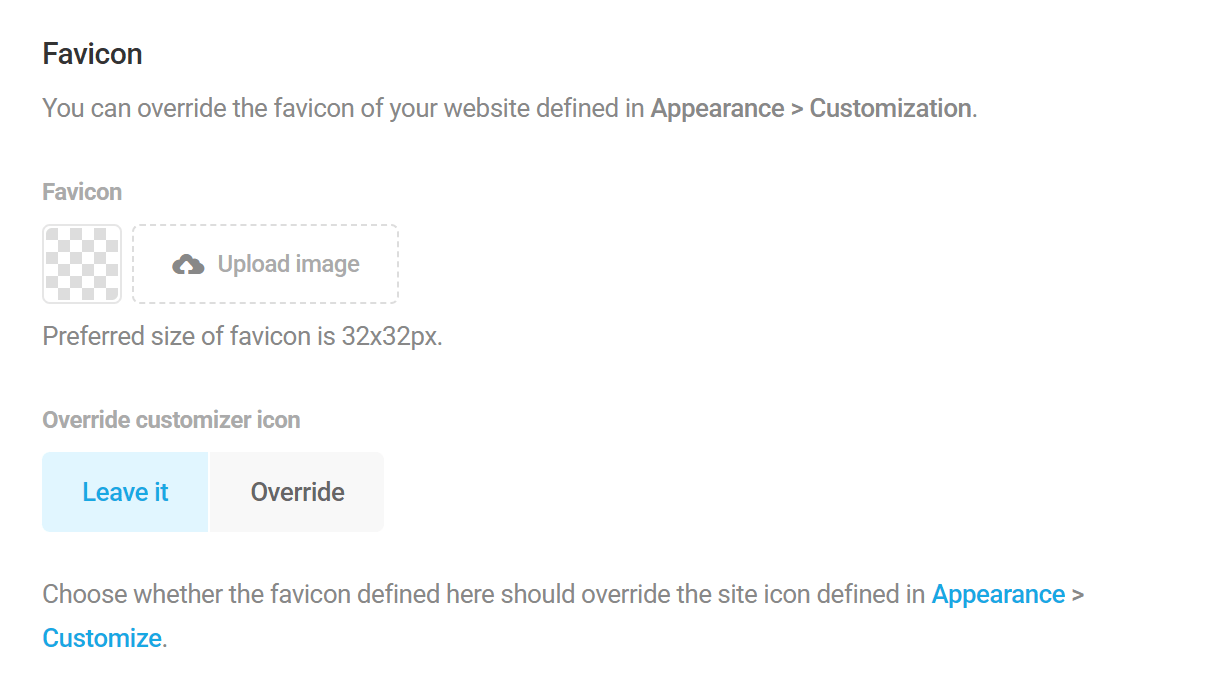The width and height of the screenshot is (1220, 700).
Task: Click the checkerboard favicon placeholder icon
Action: pyautogui.click(x=81, y=264)
